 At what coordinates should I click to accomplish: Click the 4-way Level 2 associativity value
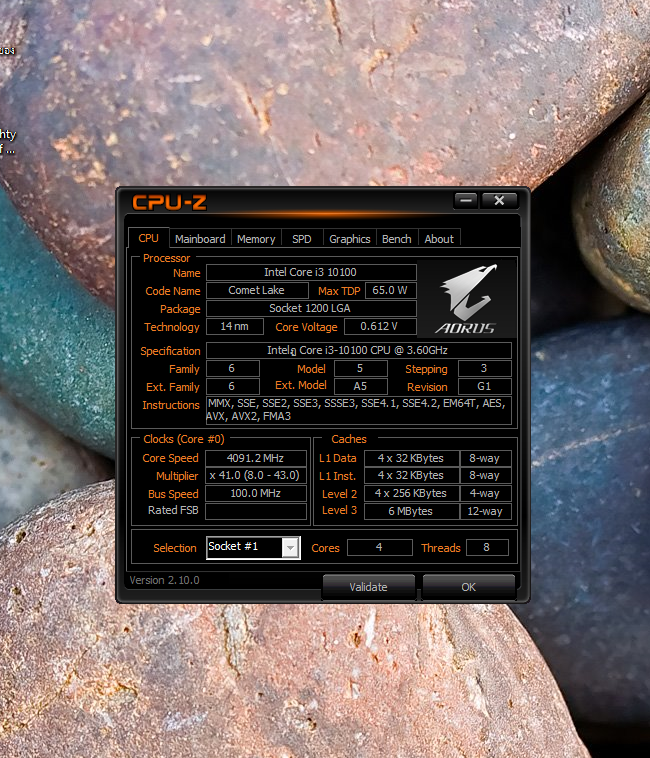click(x=485, y=493)
